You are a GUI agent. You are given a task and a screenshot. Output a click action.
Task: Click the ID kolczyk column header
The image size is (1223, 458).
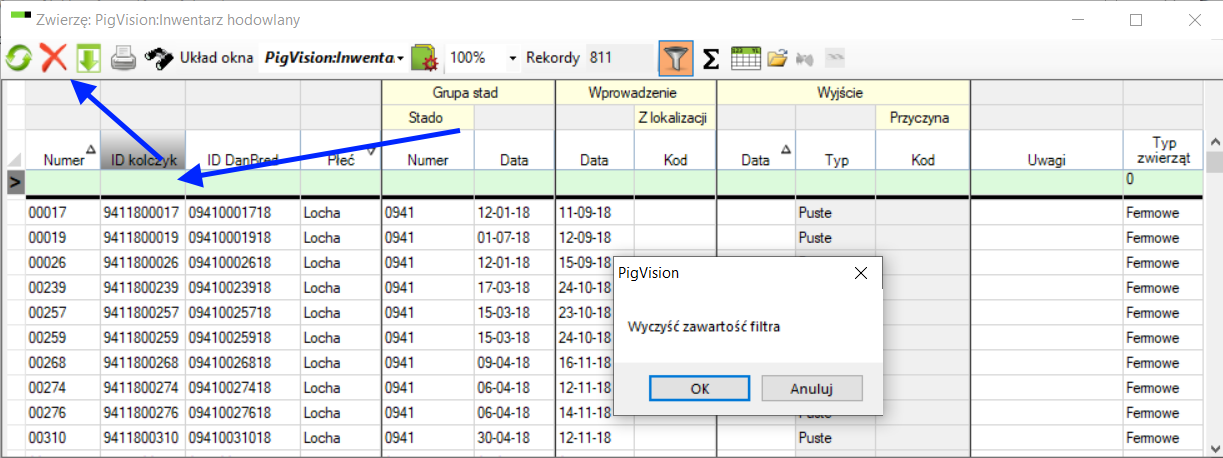143,150
